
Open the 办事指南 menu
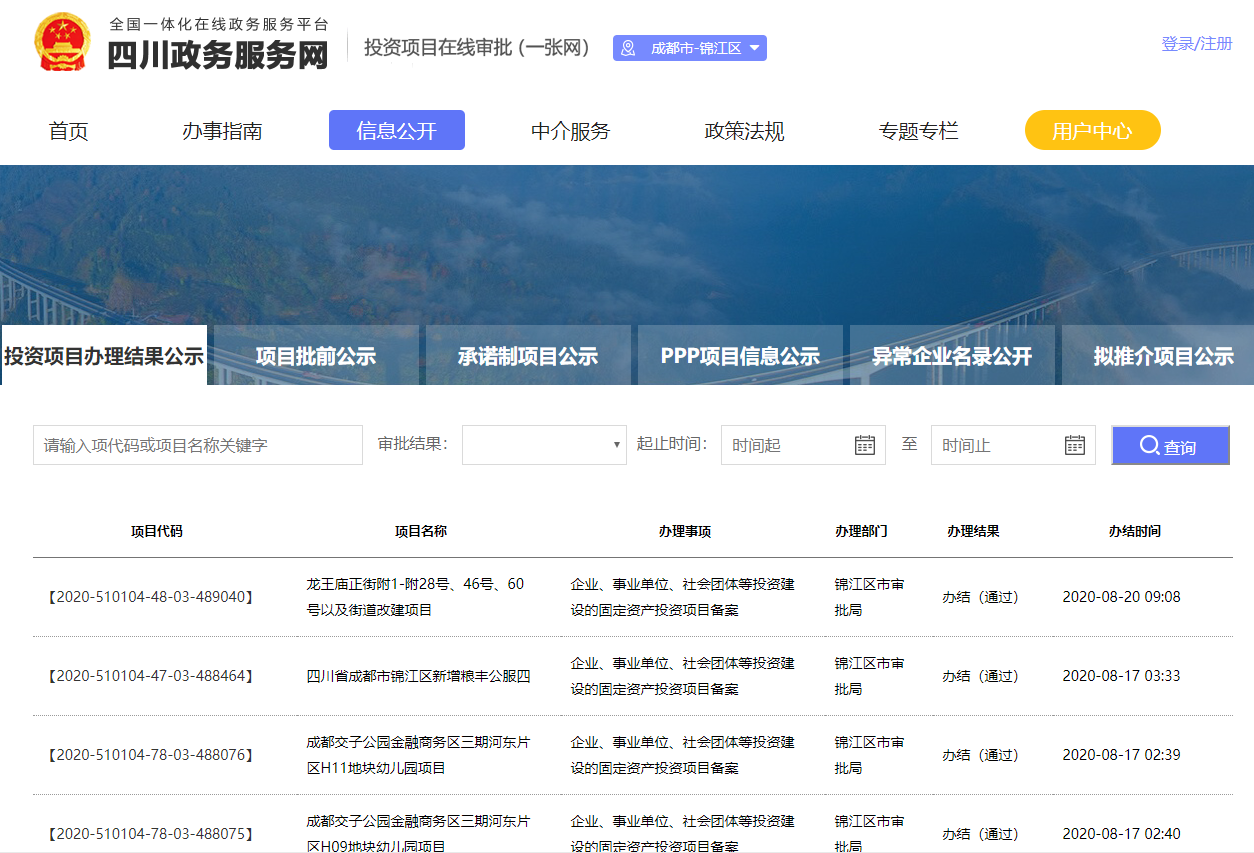tap(222, 131)
